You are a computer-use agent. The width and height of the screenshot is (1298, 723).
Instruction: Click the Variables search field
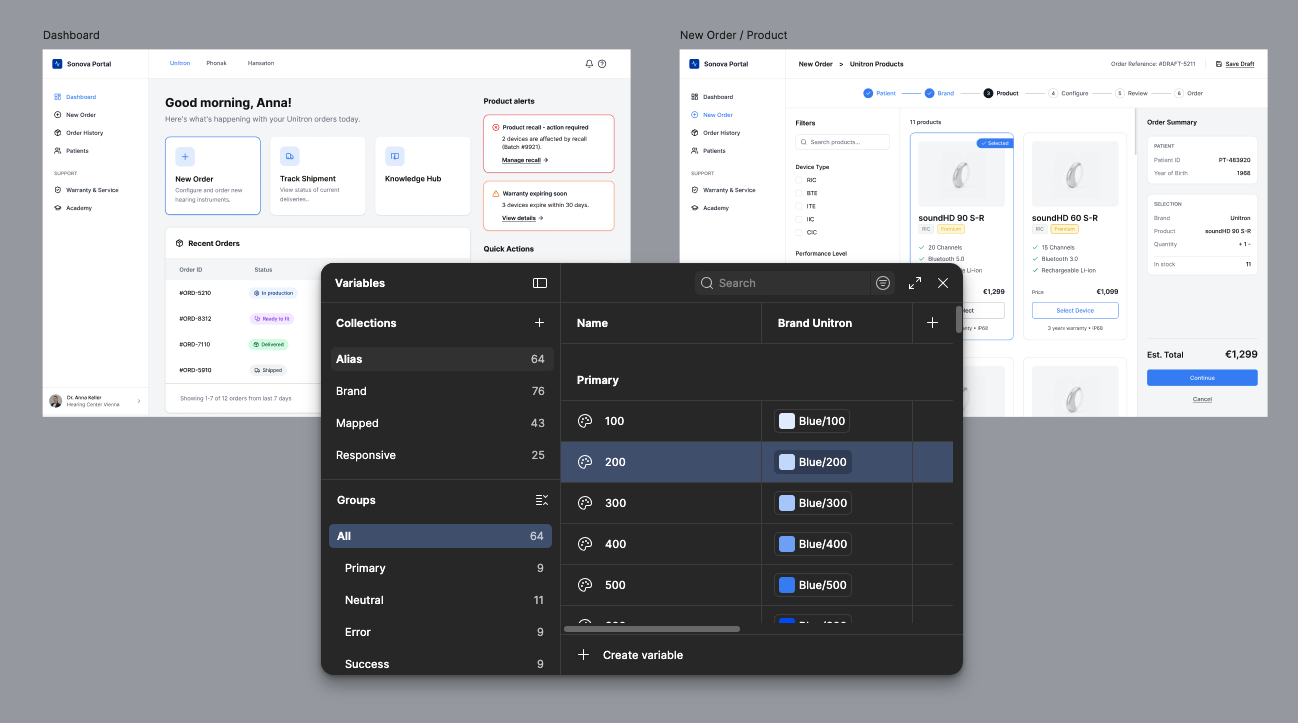pos(782,283)
